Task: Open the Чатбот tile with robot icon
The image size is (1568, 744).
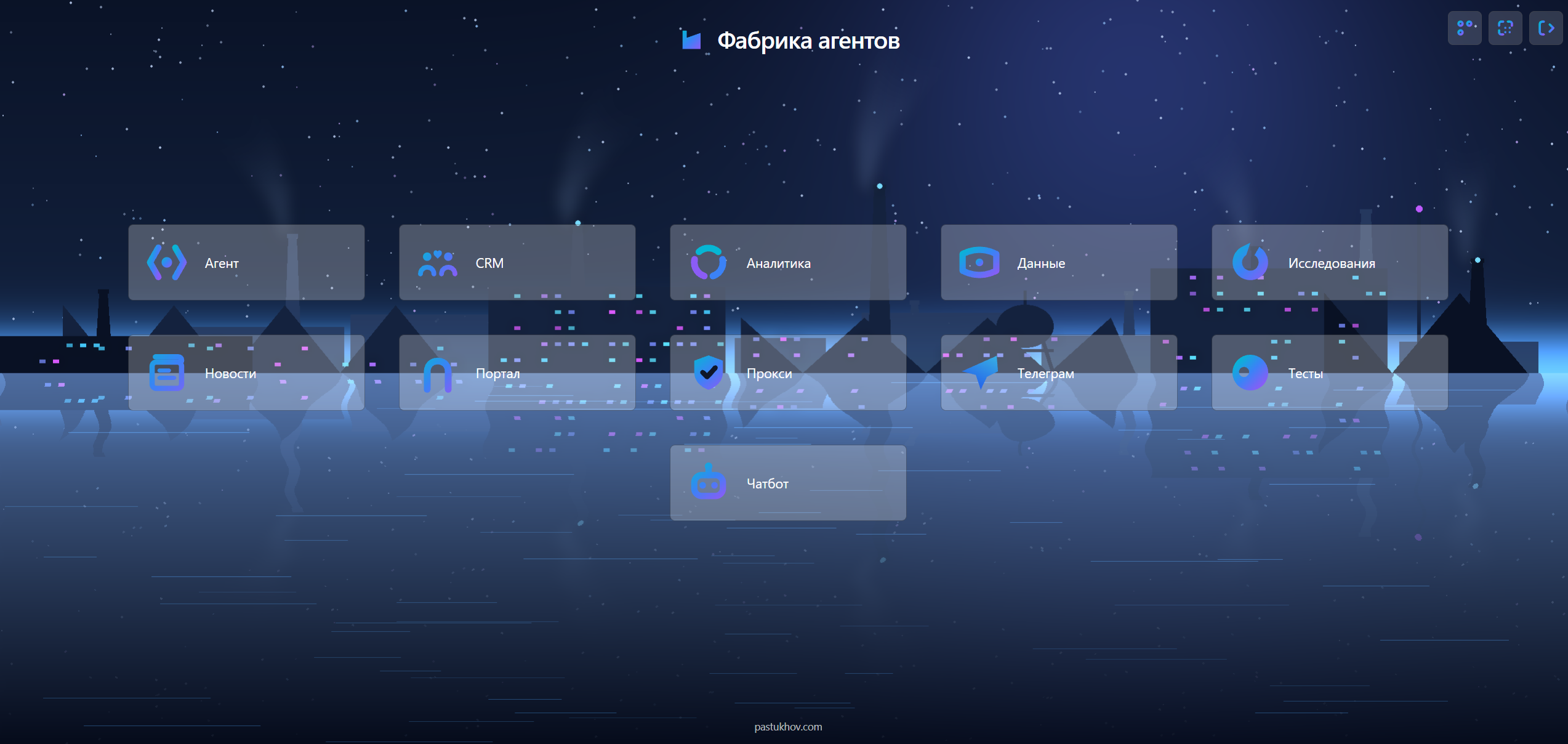Action: 788,483
